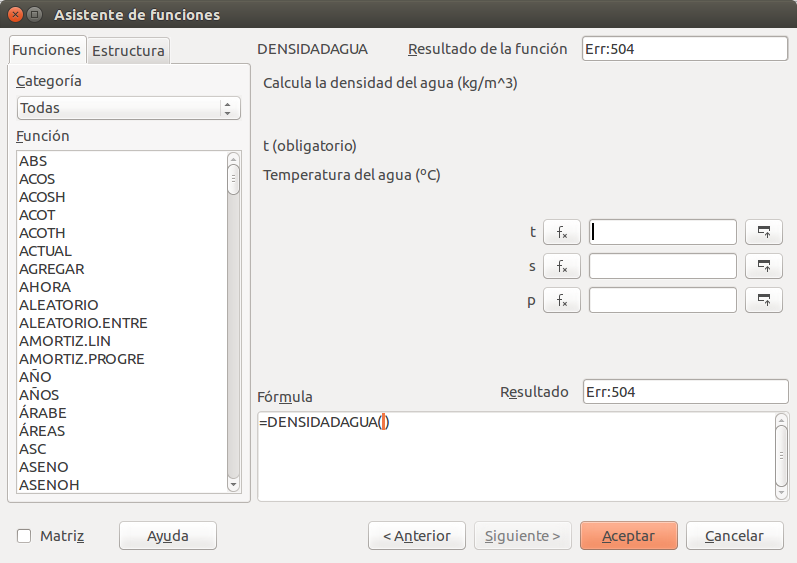The image size is (797, 563).
Task: Select the lower Resultado Err:504 field
Action: [x=686, y=392]
